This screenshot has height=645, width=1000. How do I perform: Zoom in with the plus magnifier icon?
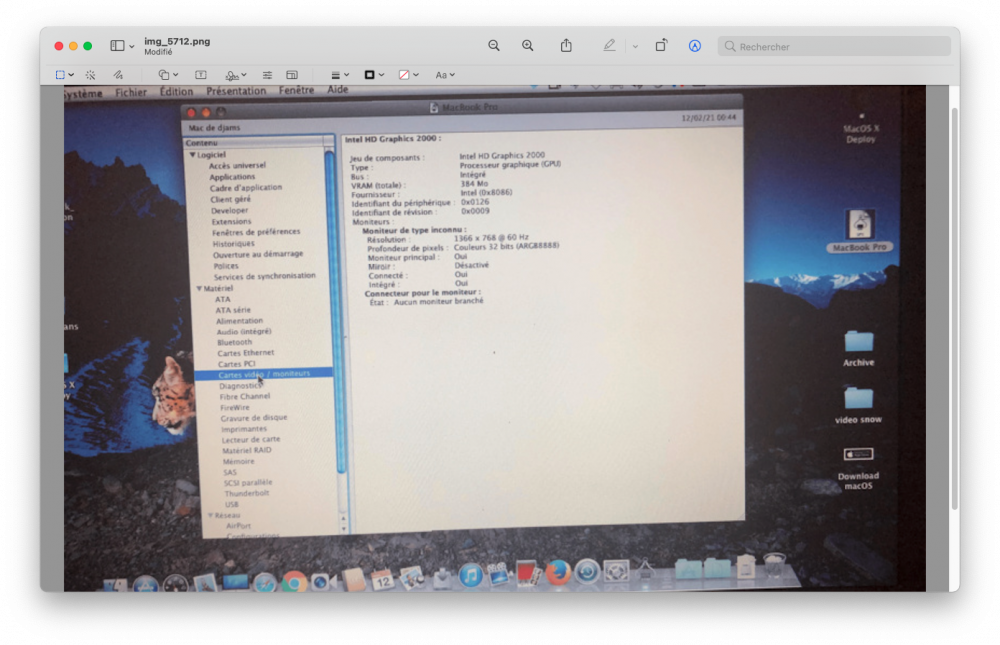[527, 46]
